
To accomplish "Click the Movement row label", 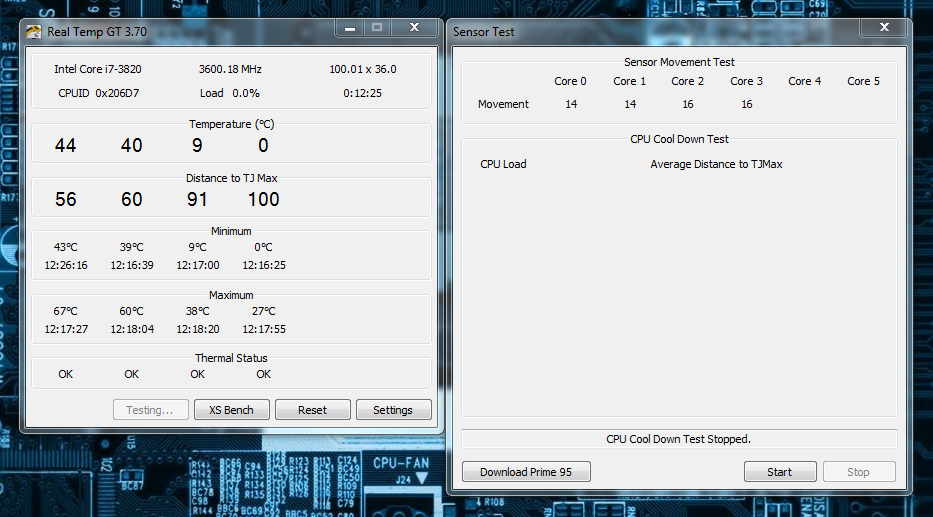I will tap(503, 104).
